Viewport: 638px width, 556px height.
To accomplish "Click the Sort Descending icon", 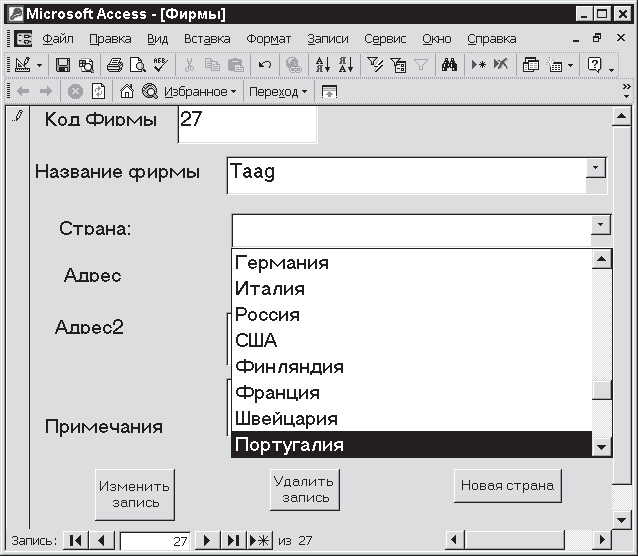I will tap(345, 65).
